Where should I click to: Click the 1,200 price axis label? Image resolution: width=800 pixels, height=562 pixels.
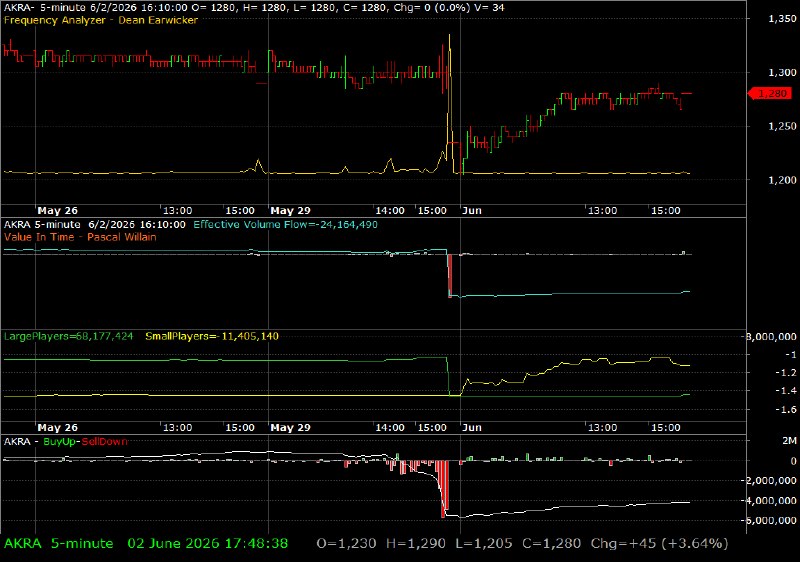coord(782,180)
